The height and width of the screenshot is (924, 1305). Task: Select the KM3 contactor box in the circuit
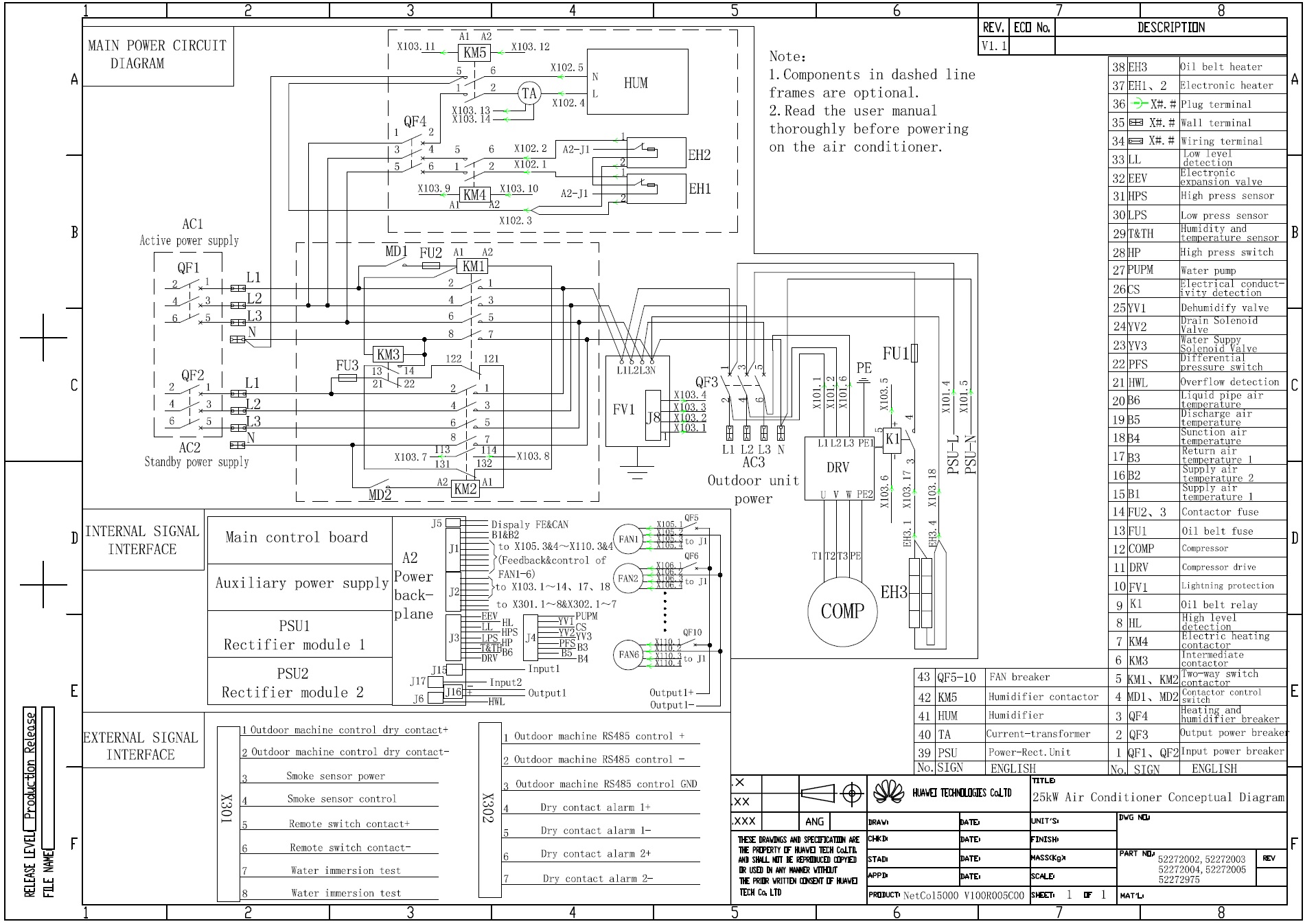389,354
